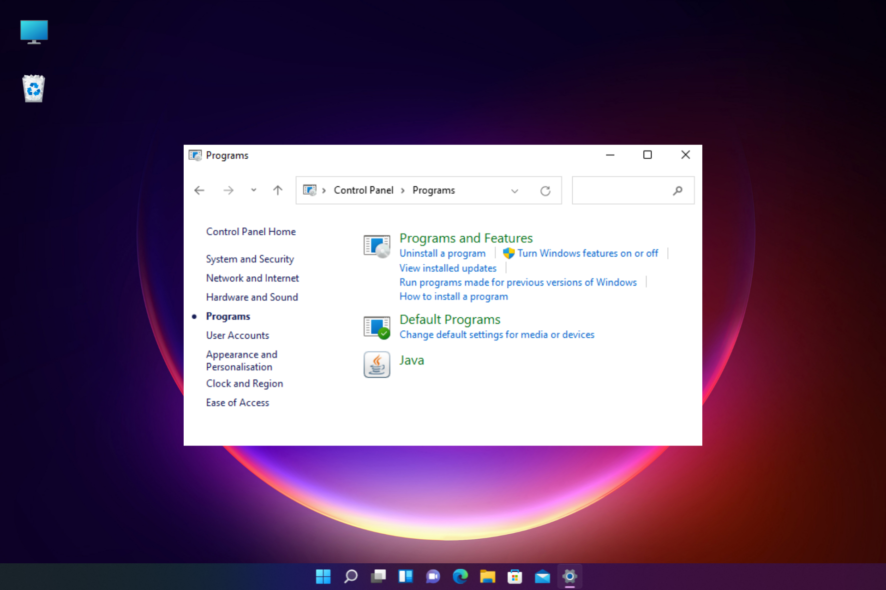Screen dimensions: 886x590
Task: Open Default Programs heading
Action: (450, 319)
